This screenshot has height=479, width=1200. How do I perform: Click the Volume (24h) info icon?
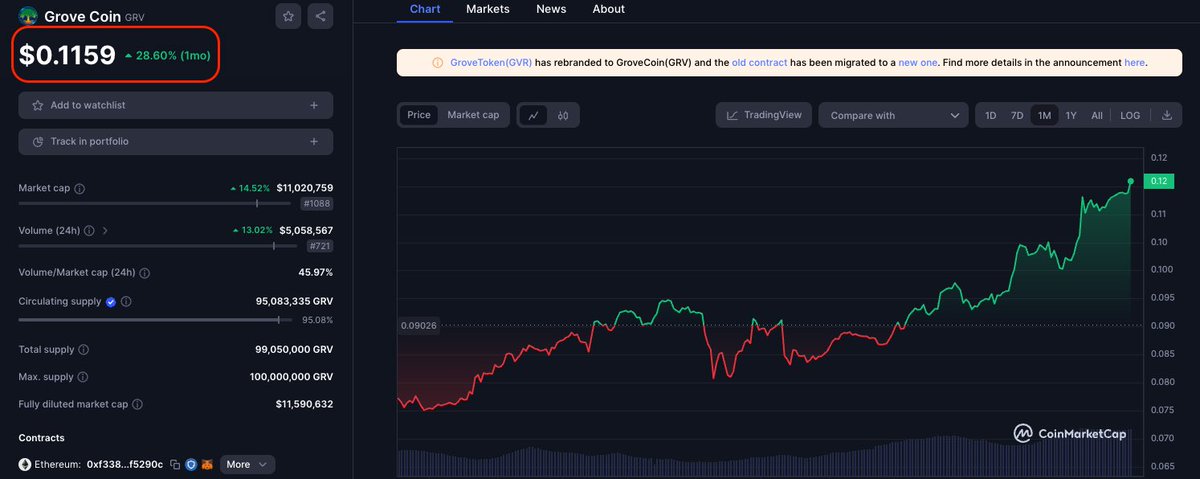[89, 230]
